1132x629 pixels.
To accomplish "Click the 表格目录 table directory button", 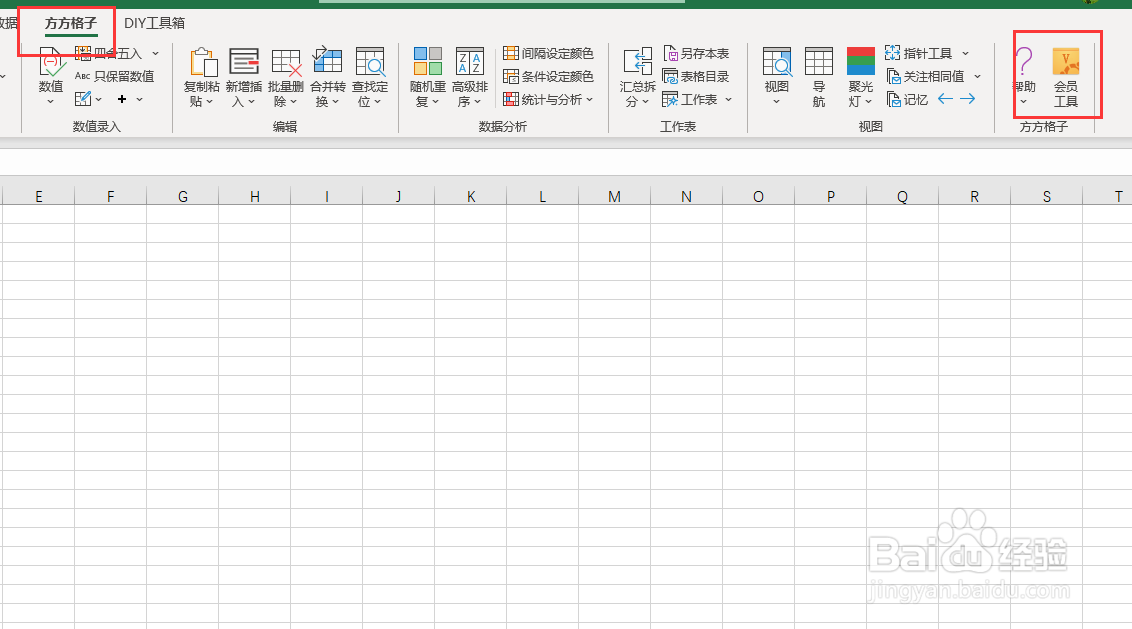I will pos(697,76).
